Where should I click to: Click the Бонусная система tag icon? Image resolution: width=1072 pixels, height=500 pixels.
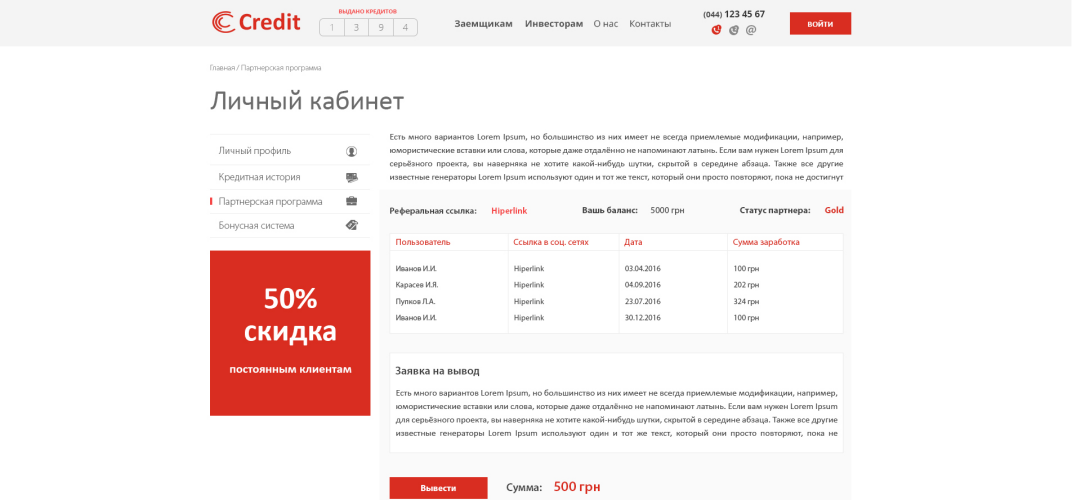click(x=352, y=226)
